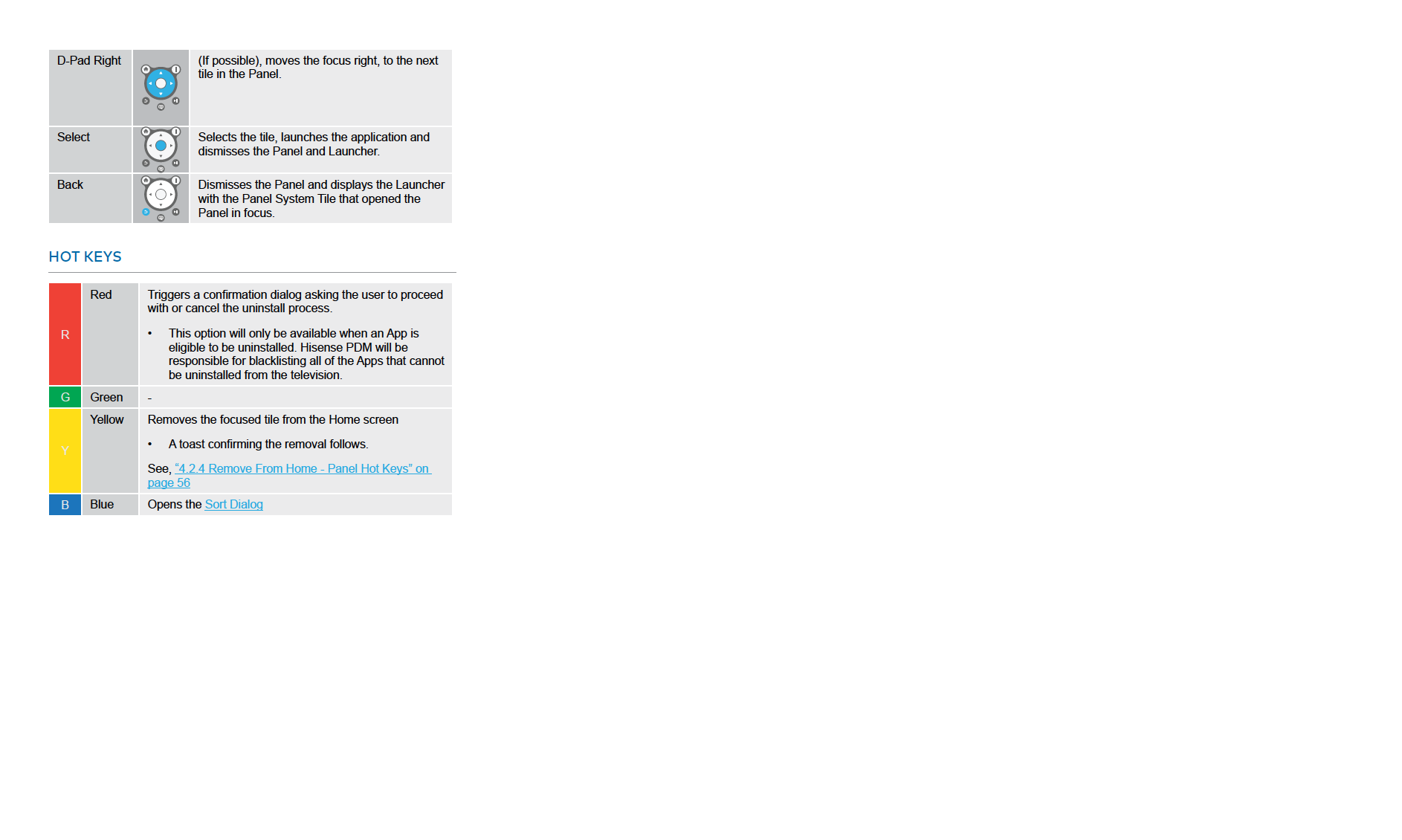Image resolution: width=1402 pixels, height=840 pixels.
Task: Click the blue B hot key swatch
Action: (x=65, y=505)
